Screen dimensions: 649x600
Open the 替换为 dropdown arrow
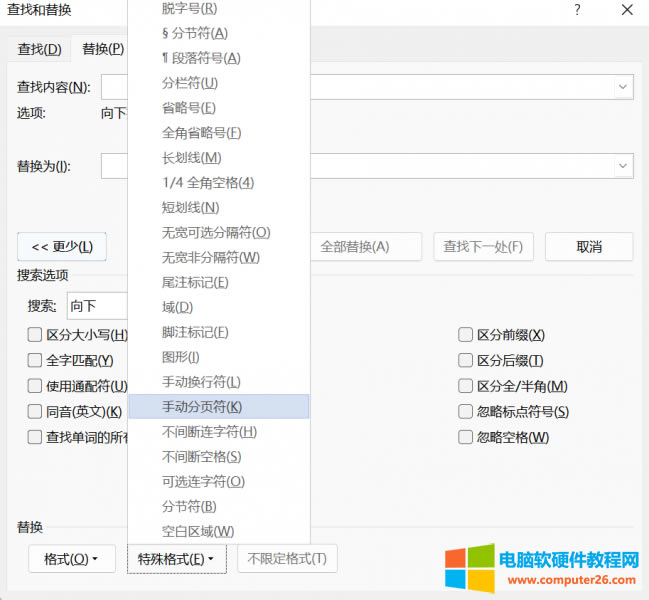[x=623, y=165]
